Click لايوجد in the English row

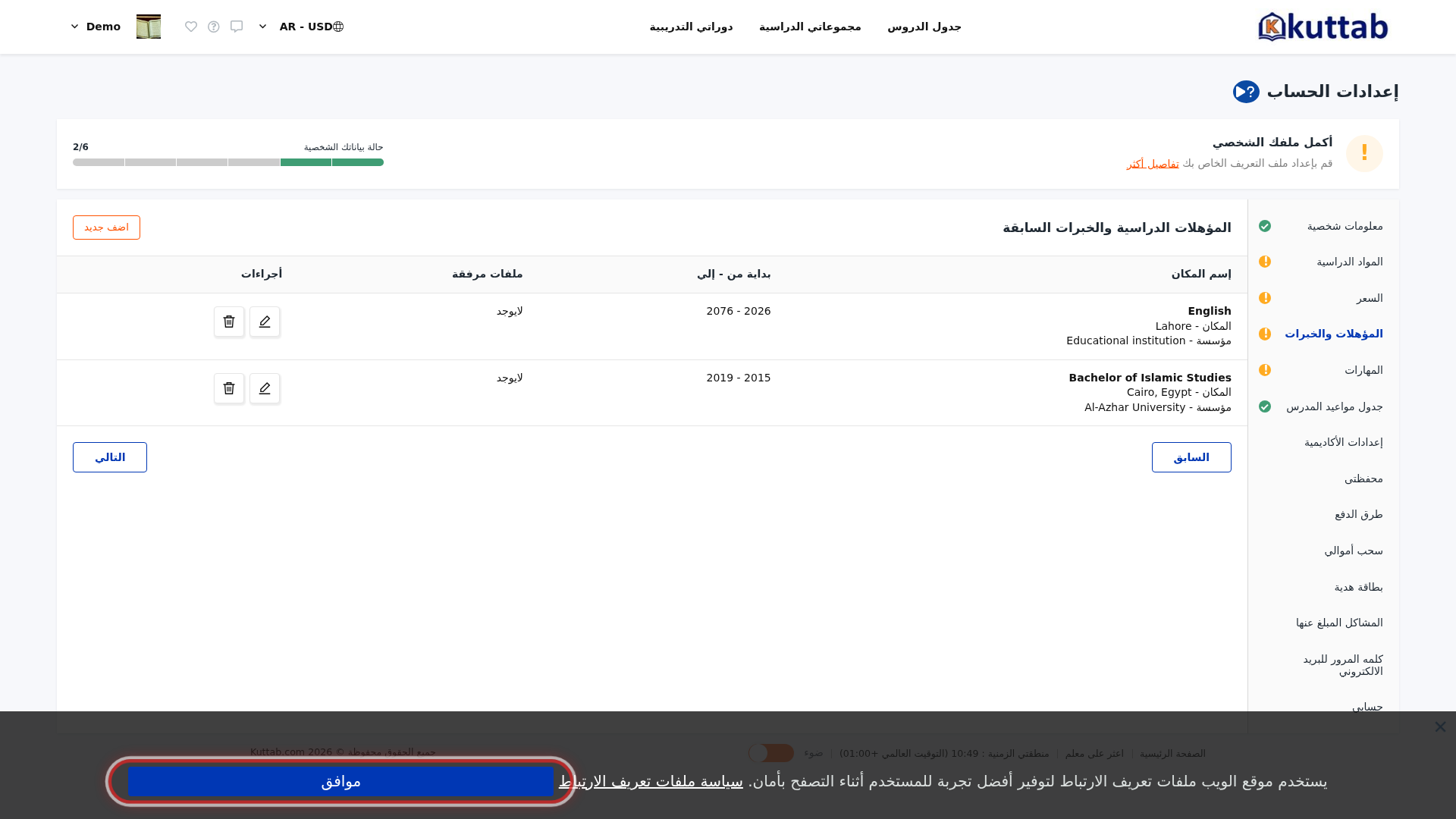click(510, 311)
